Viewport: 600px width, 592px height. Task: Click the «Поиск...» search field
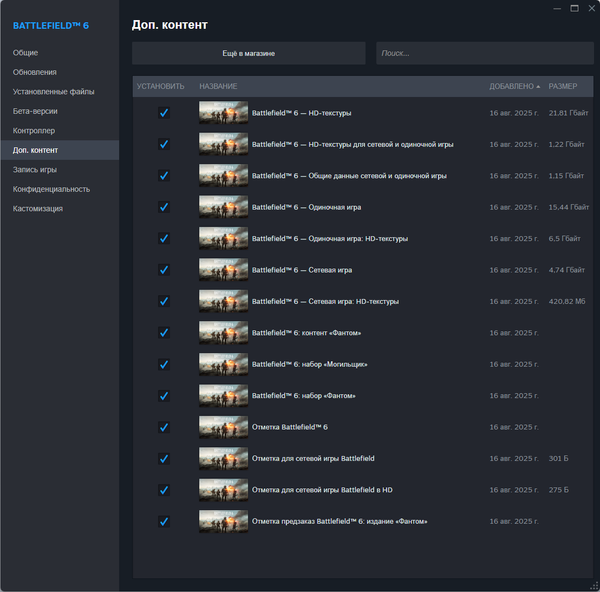[484, 53]
